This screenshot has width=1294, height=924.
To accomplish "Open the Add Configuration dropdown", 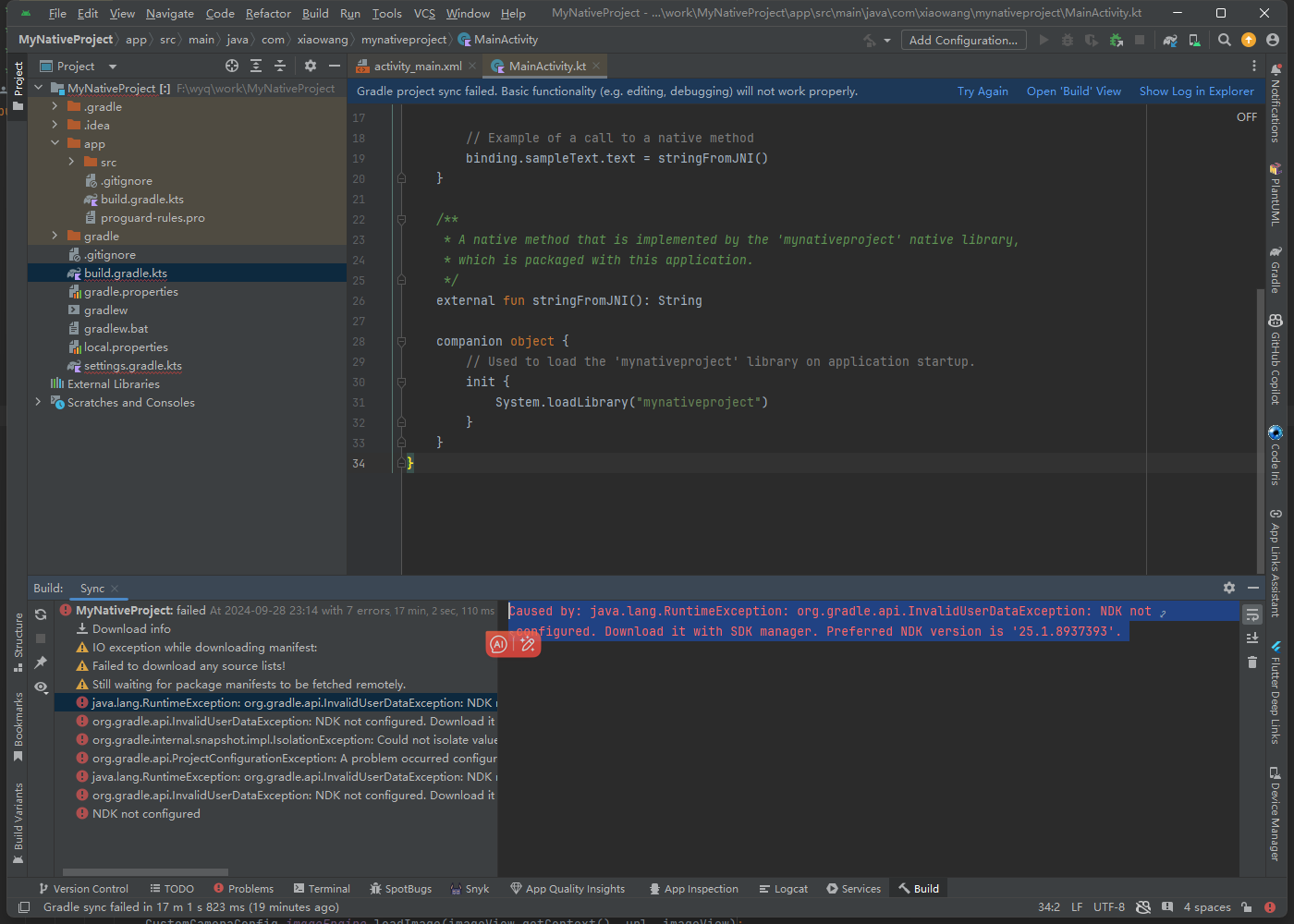I will (x=963, y=40).
